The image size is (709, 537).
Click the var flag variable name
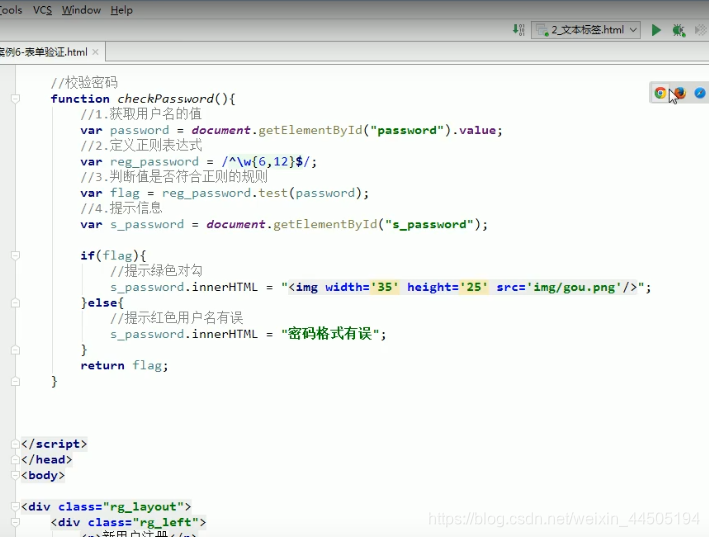point(125,193)
